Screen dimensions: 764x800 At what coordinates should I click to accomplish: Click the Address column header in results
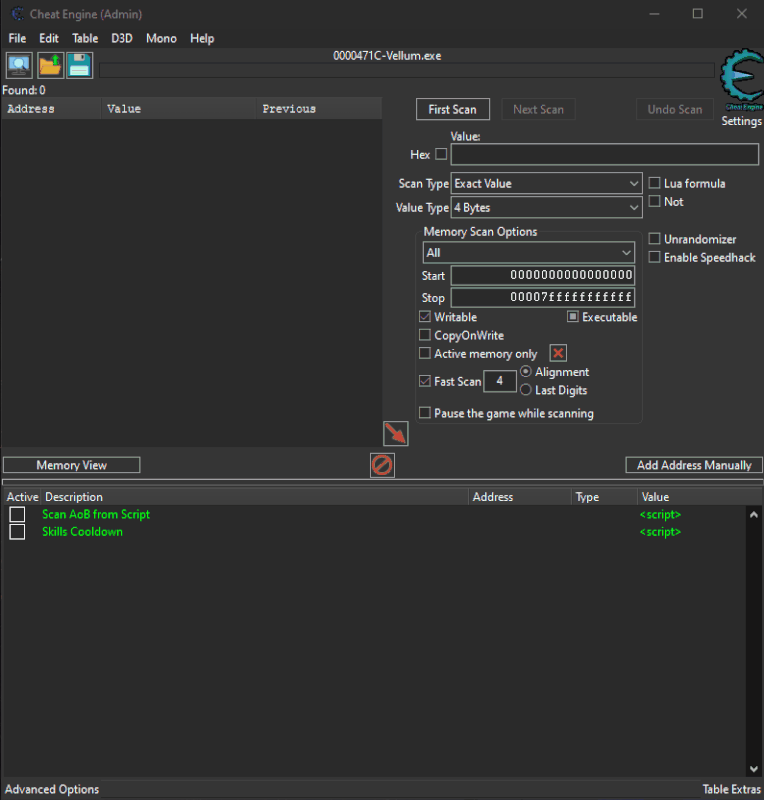(51, 109)
